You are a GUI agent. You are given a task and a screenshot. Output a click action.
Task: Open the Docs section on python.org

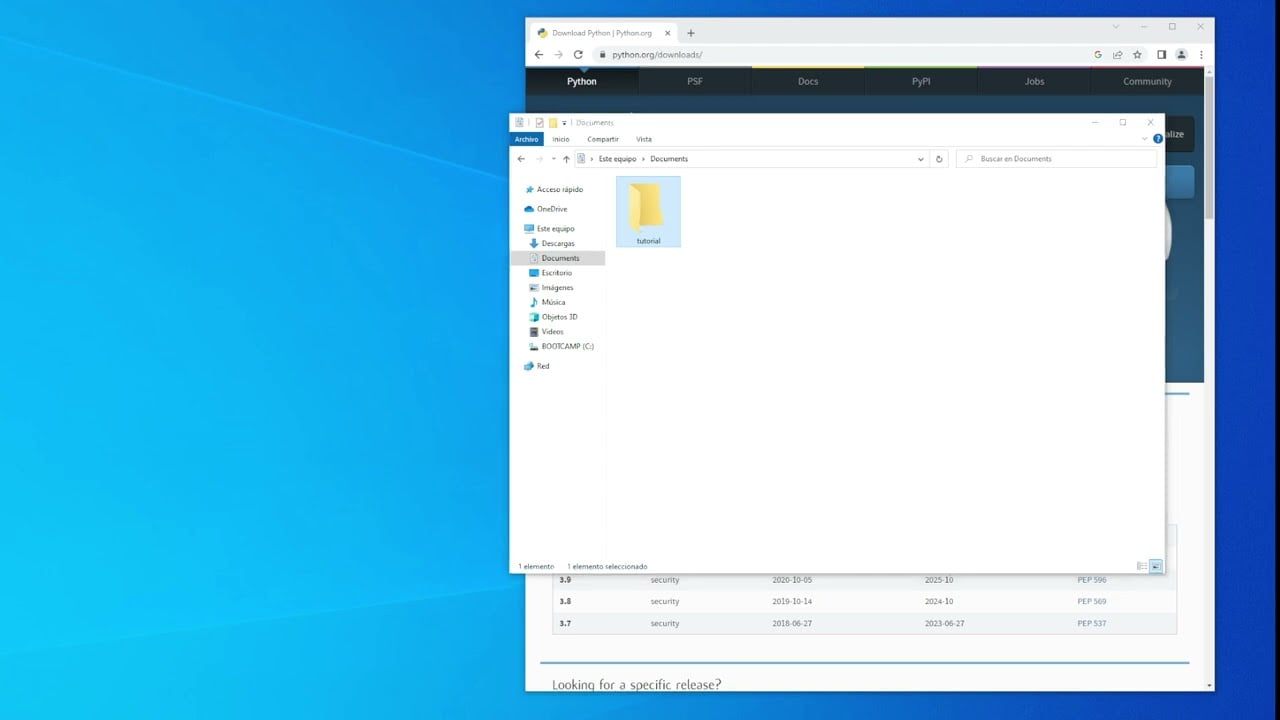click(x=808, y=81)
